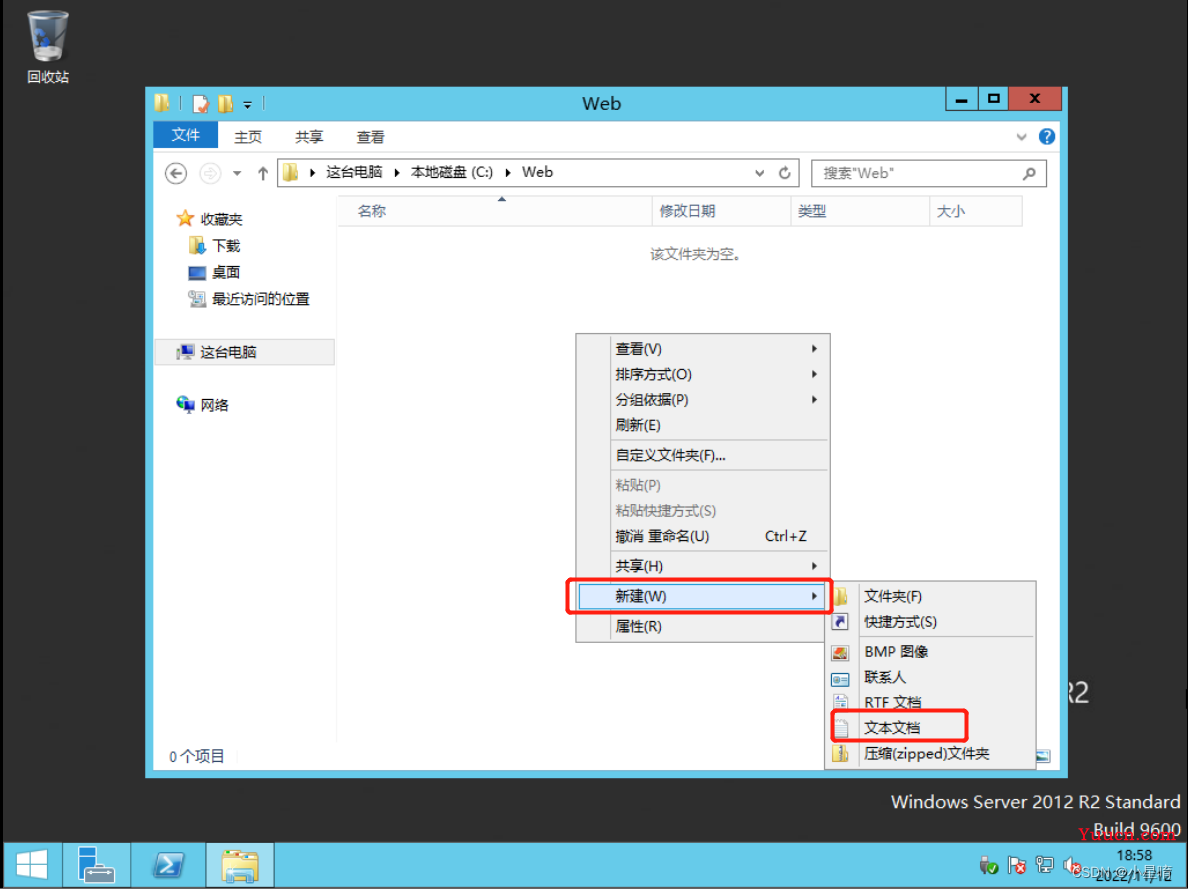This screenshot has width=1188, height=889.
Task: Open the Recycle Bin on the desktop
Action: [x=48, y=45]
